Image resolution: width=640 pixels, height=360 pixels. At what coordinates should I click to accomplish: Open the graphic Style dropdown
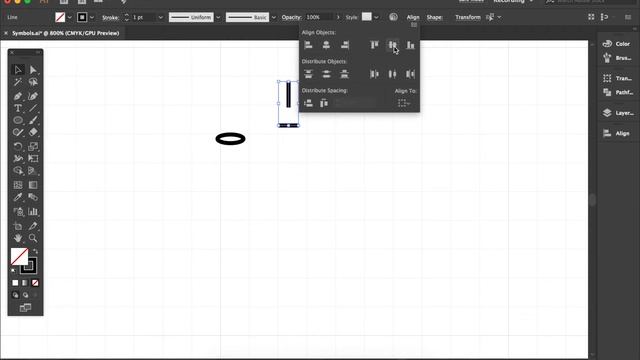click(376, 18)
